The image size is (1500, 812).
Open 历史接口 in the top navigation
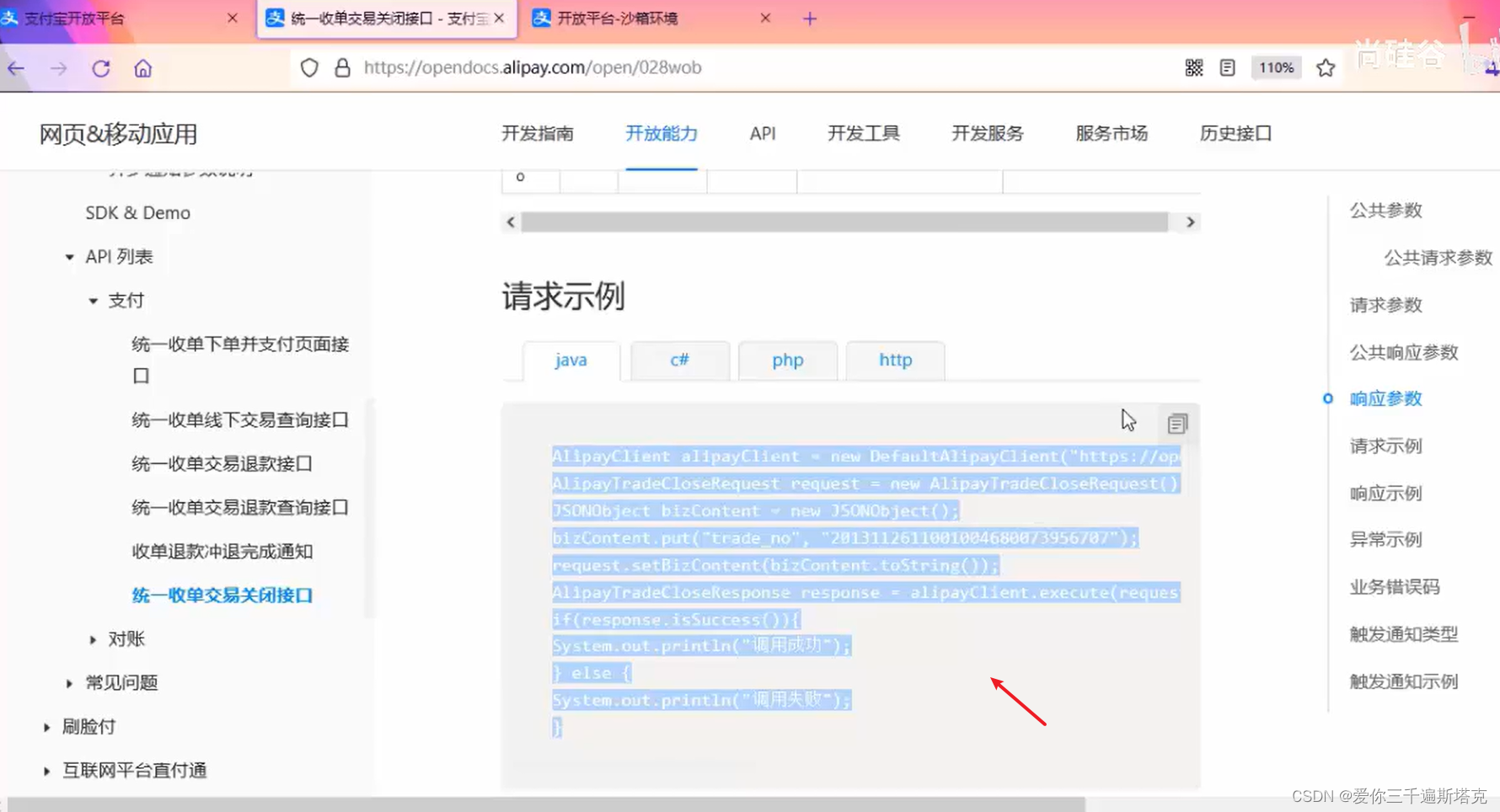coord(1236,133)
